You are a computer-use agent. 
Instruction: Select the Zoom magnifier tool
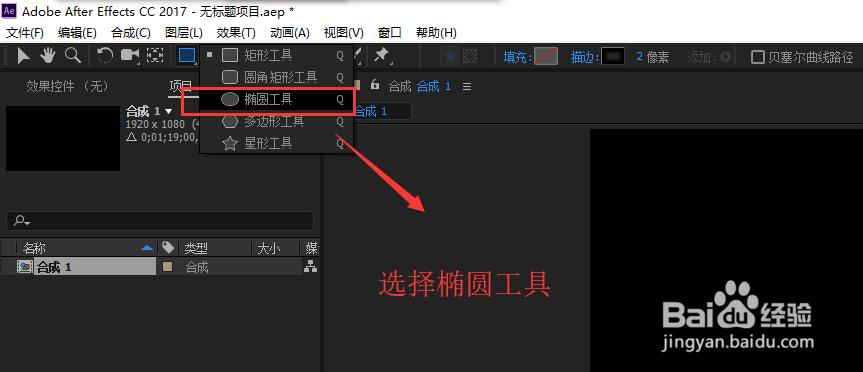pos(73,55)
